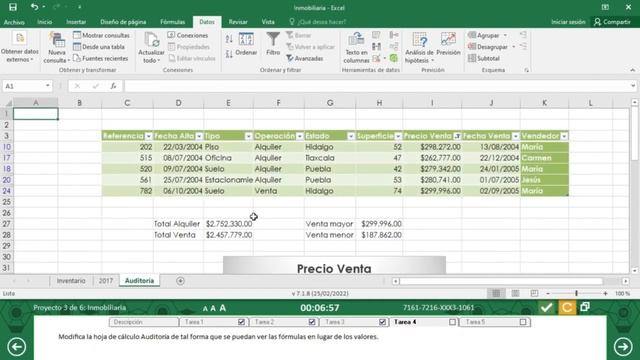
Task: Open Análisis de hipótesis icon
Action: click(419, 40)
